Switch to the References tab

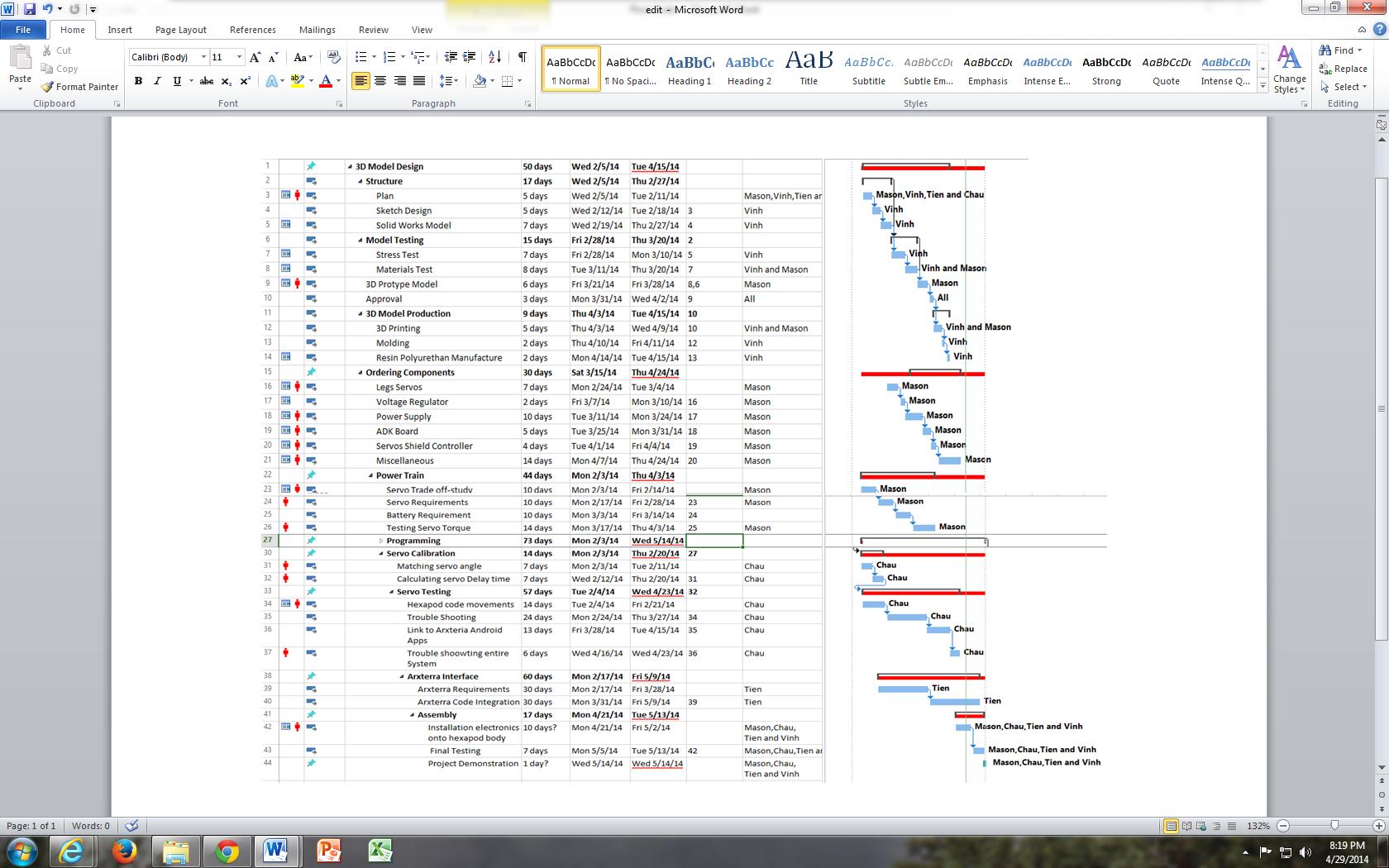(x=253, y=30)
